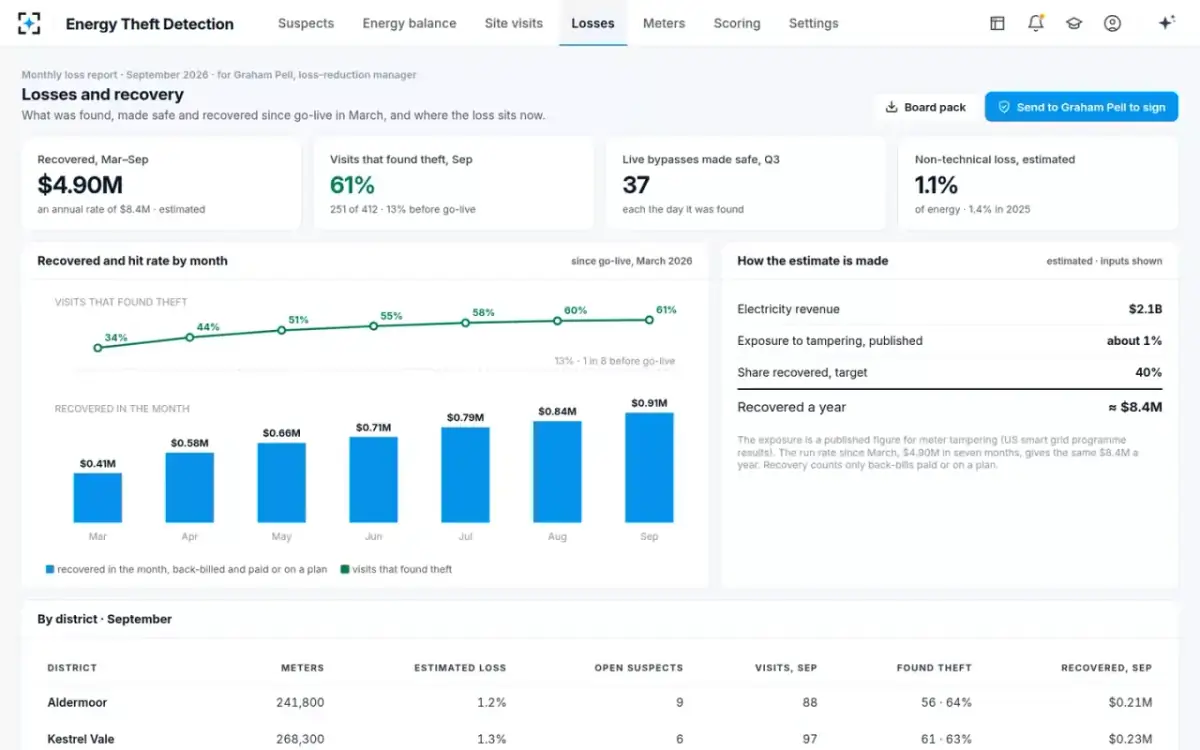Viewport: 1200px width, 750px height.
Task: Switch to the Suspects tab
Action: [x=306, y=23]
